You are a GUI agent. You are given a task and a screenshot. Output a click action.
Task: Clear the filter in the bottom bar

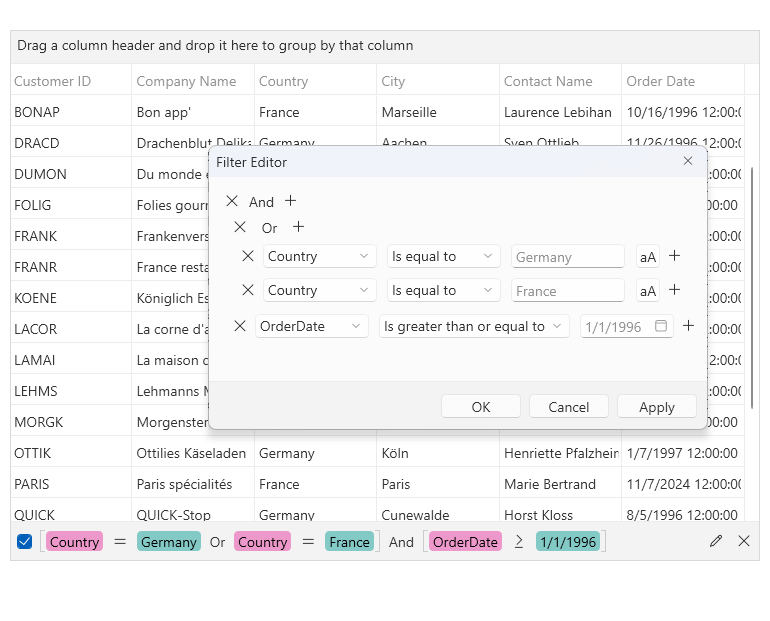(744, 541)
